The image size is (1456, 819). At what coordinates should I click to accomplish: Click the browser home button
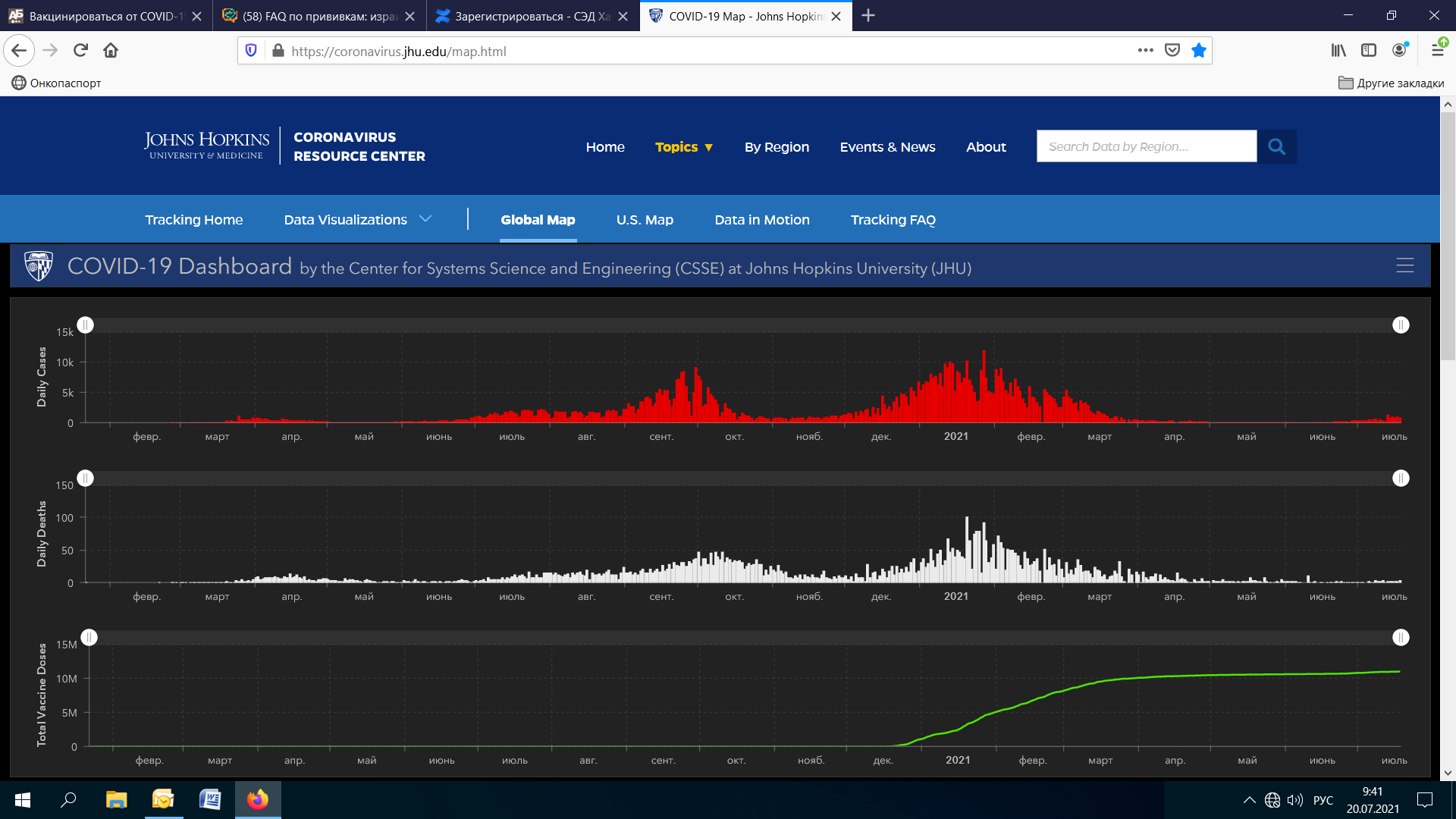(111, 51)
